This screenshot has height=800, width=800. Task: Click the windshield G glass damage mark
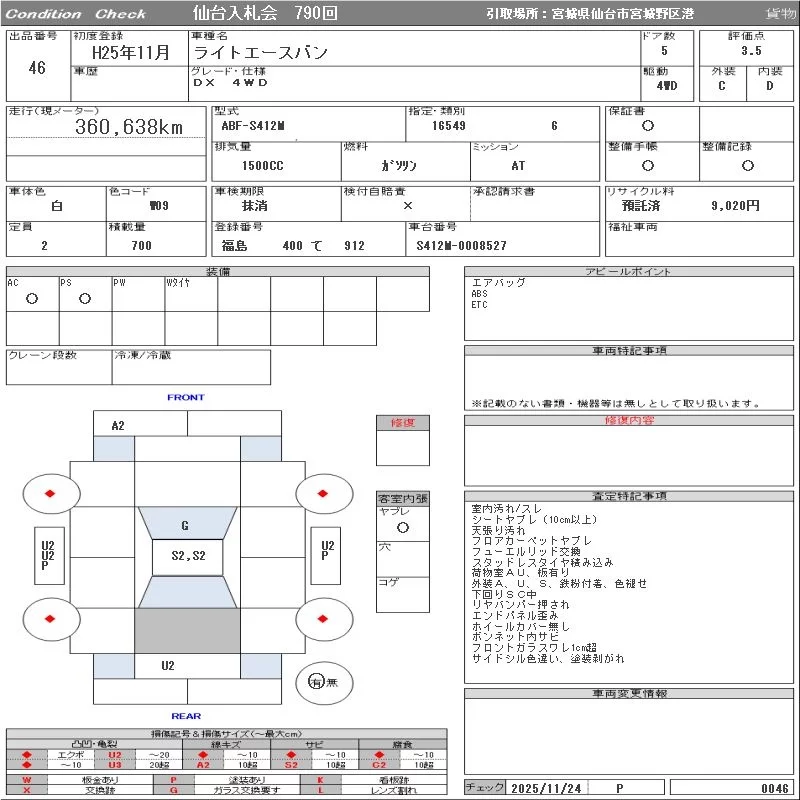click(185, 526)
